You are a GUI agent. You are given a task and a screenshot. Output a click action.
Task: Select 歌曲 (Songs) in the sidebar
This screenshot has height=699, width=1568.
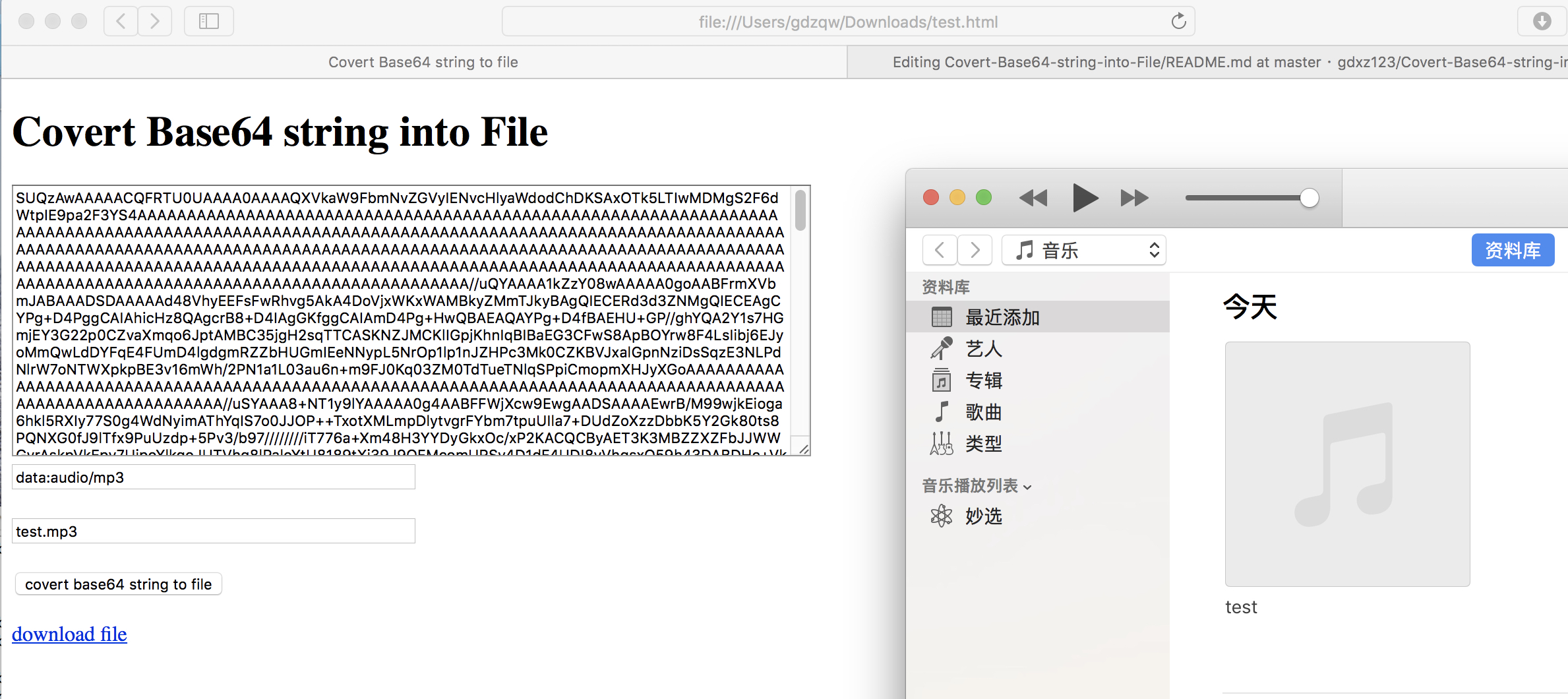click(x=983, y=412)
